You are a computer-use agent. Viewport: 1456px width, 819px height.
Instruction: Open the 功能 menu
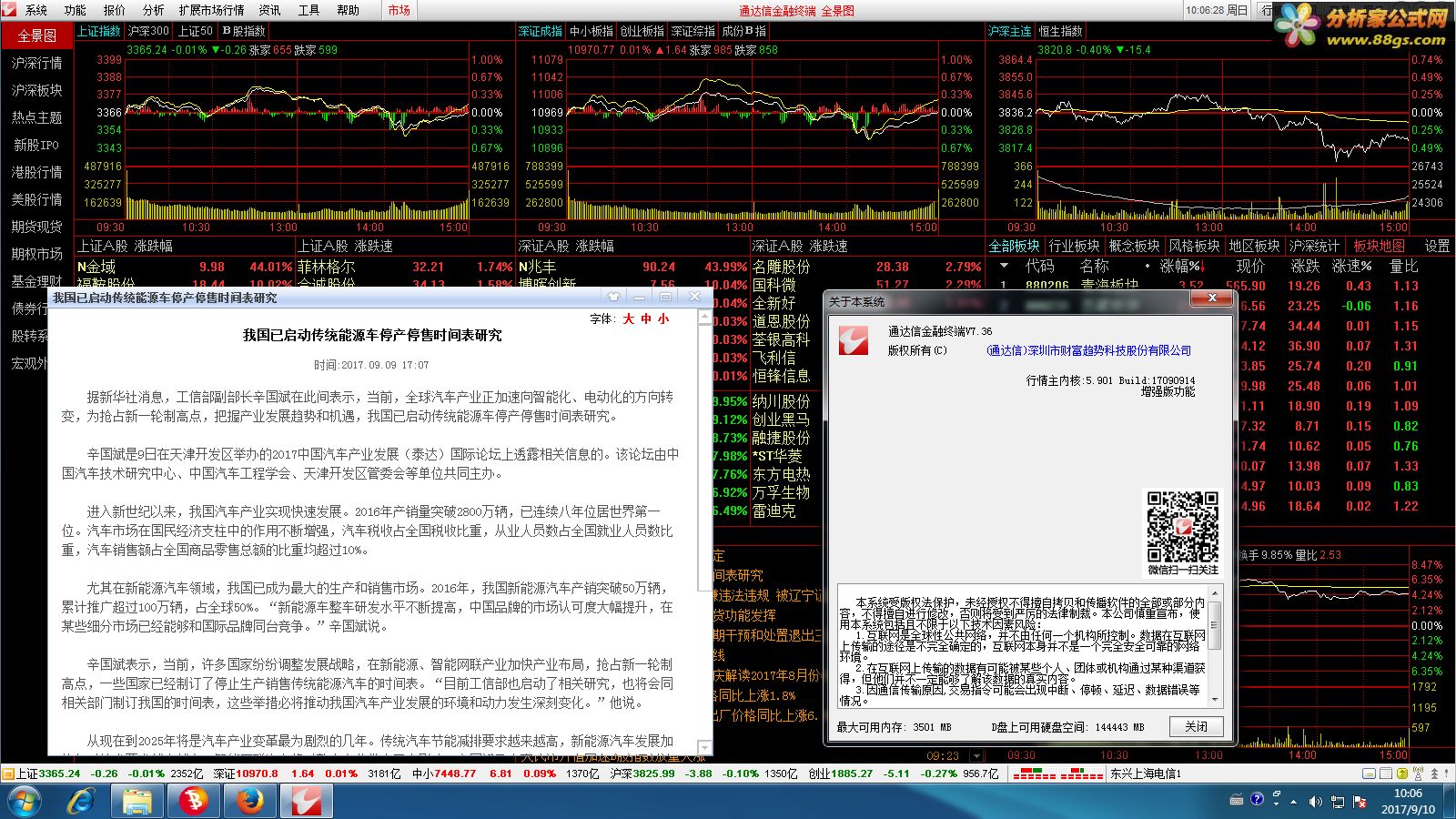coord(75,10)
